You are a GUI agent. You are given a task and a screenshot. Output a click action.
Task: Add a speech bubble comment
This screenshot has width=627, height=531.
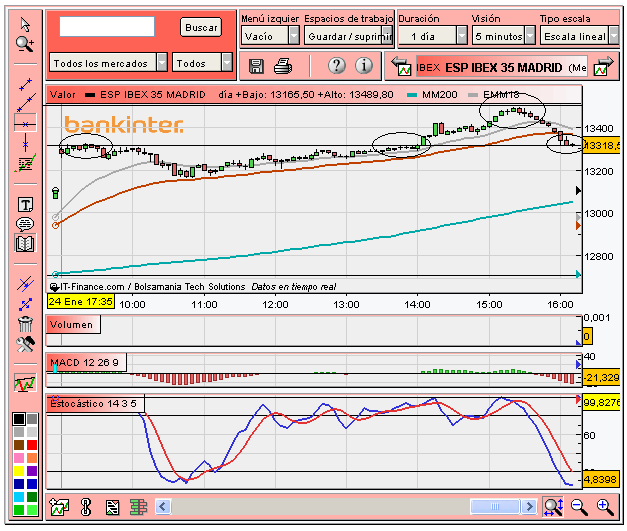[25, 224]
